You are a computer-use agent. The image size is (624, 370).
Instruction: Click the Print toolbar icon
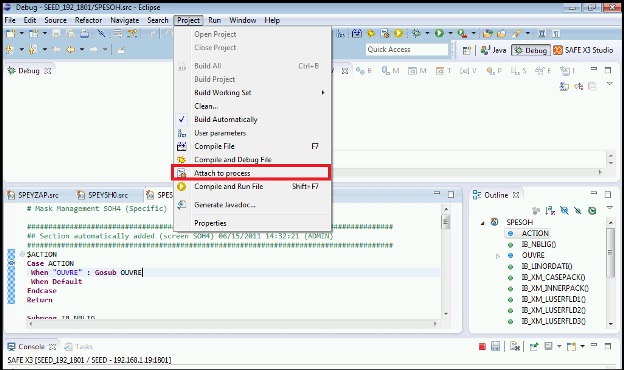(x=84, y=34)
